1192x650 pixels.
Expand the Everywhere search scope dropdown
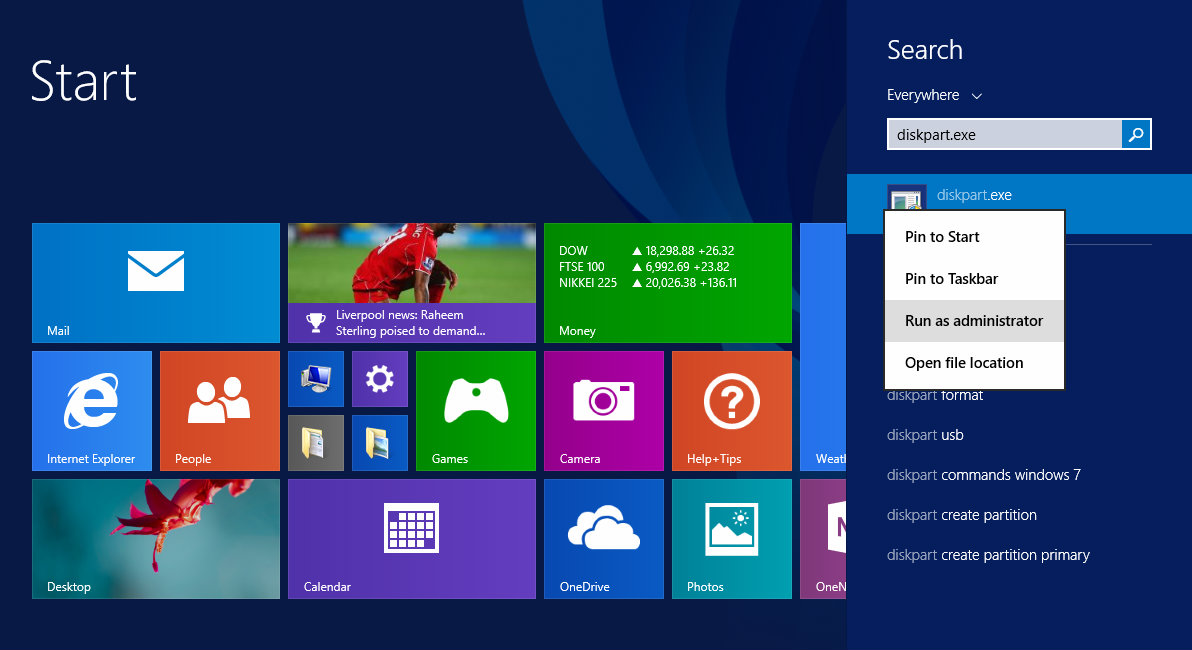(934, 95)
